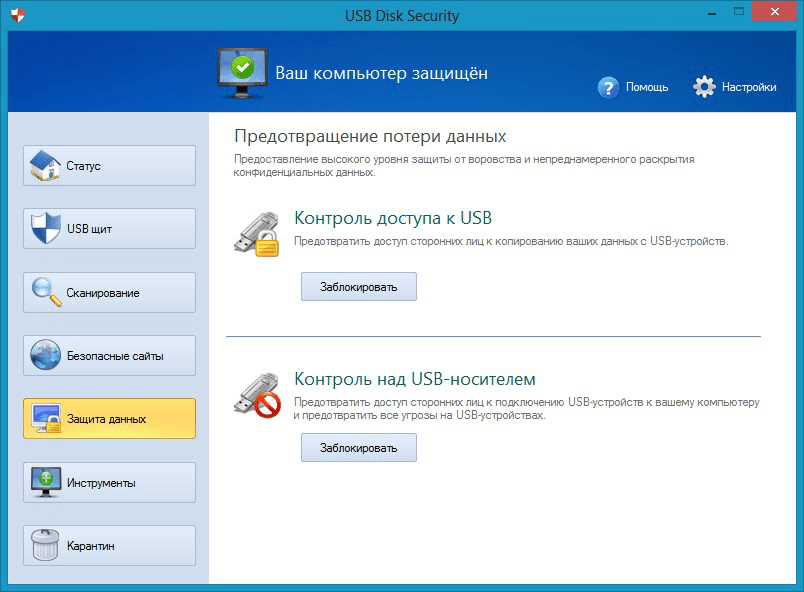Image resolution: width=804 pixels, height=592 pixels.
Task: Open the Настройки link
Action: coord(749,87)
